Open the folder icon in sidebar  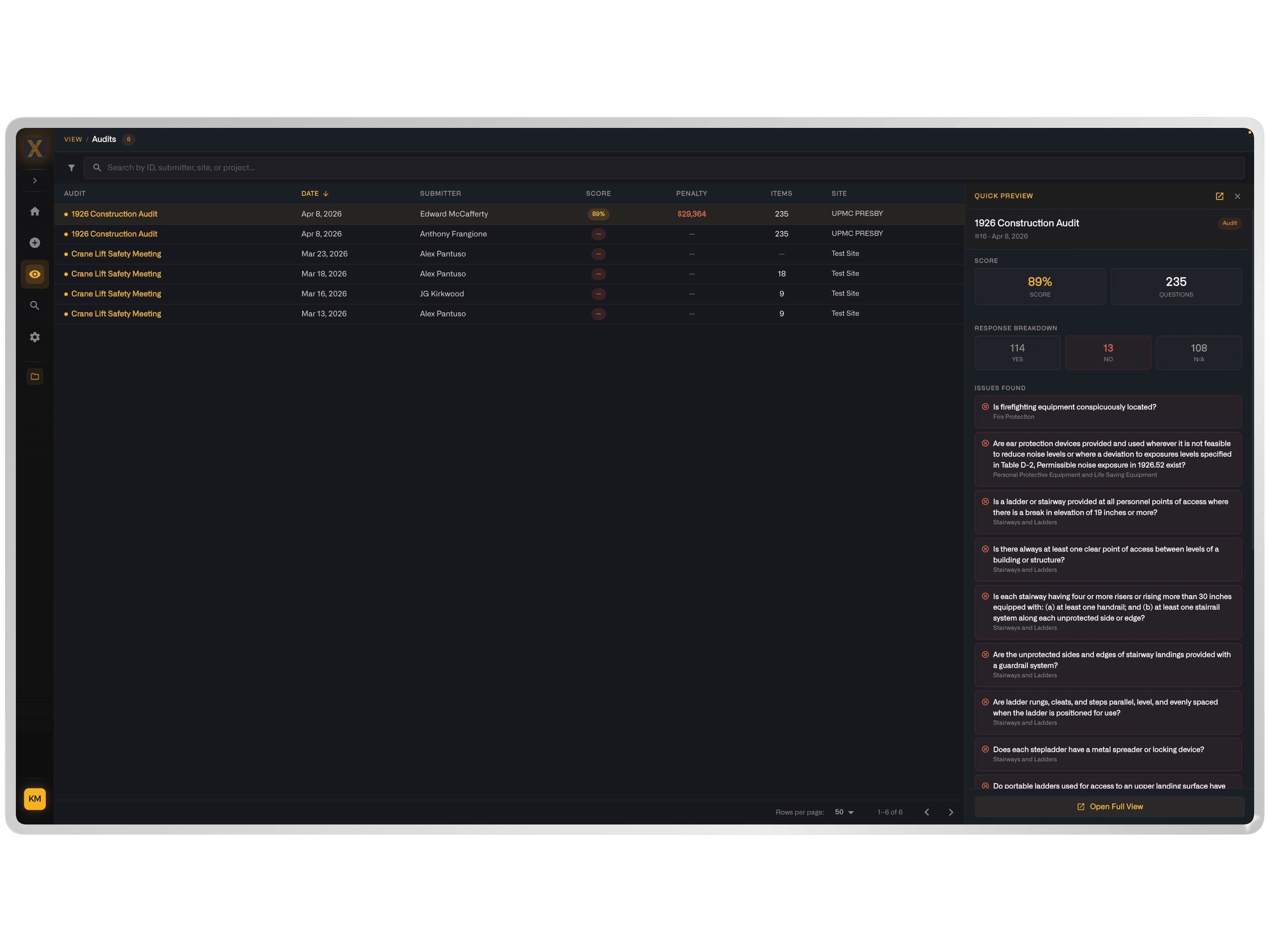click(35, 377)
